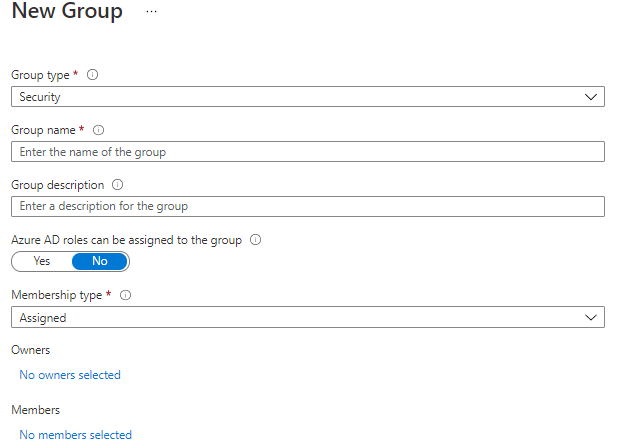Open Membership type dropdown showing Assigned
This screenshot has width=641, height=448.
(300, 317)
